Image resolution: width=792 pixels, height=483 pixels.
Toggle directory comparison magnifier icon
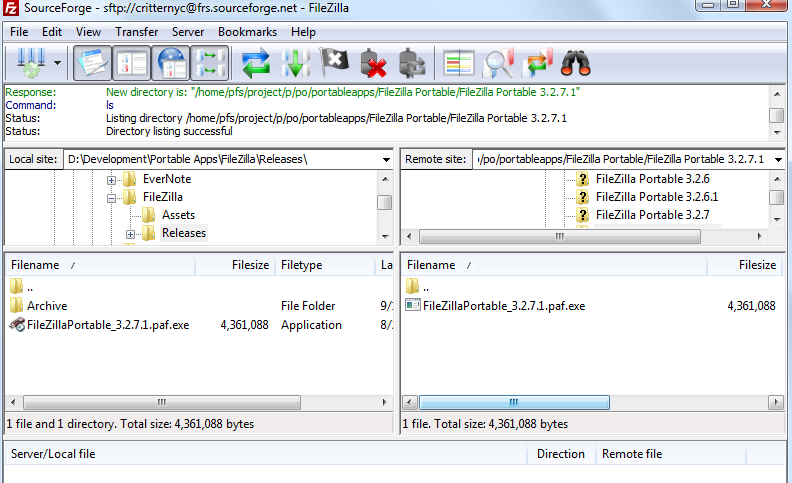[x=498, y=64]
